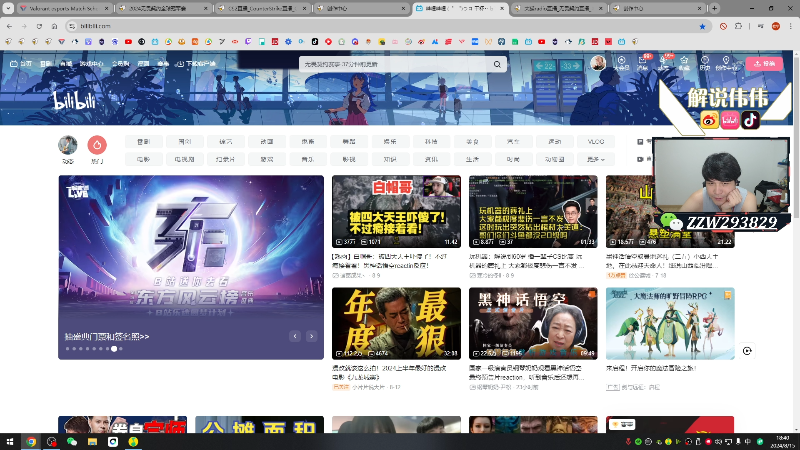This screenshot has width=800, height=450.
Task: Bookmark star in address bar
Action: tap(703, 26)
